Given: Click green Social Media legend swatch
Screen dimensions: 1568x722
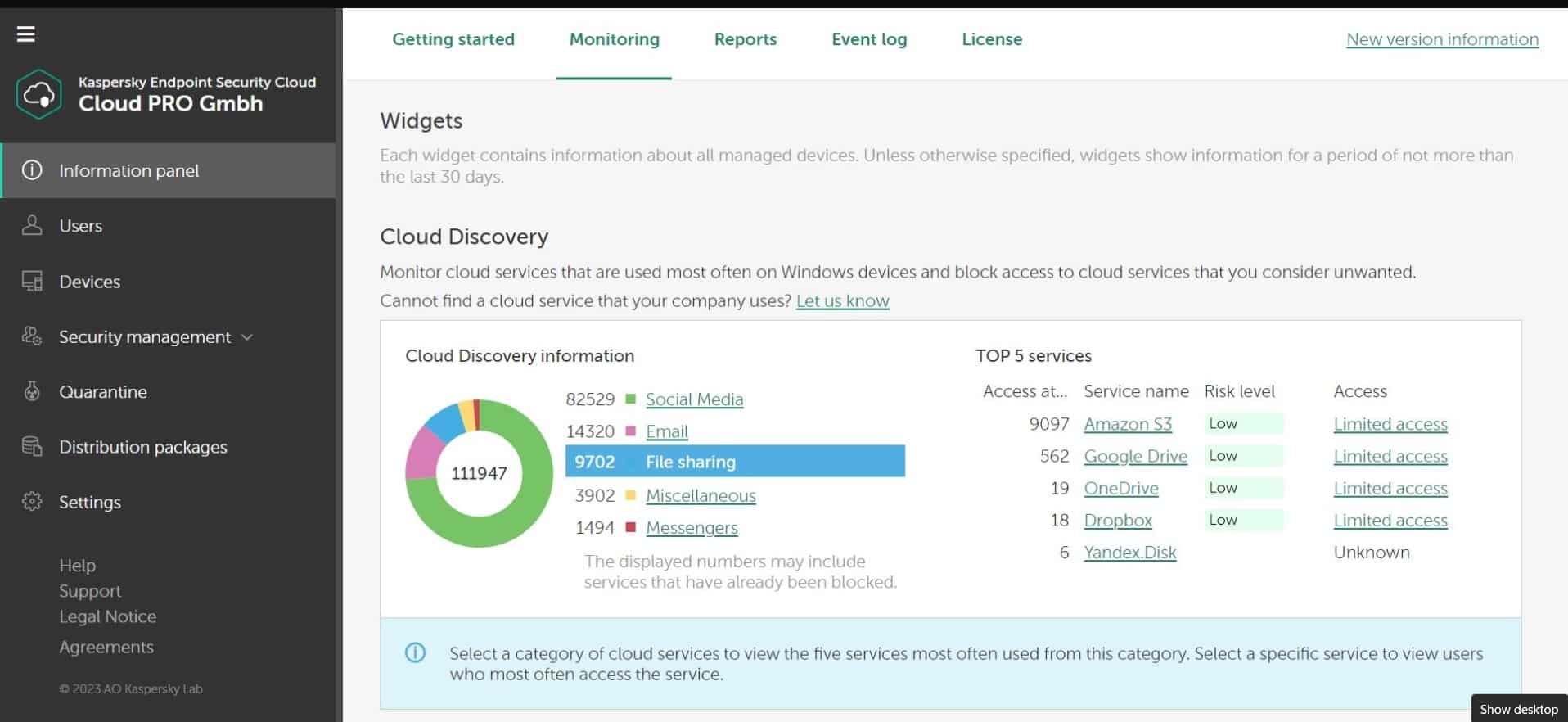Looking at the screenshot, I should coord(630,399).
